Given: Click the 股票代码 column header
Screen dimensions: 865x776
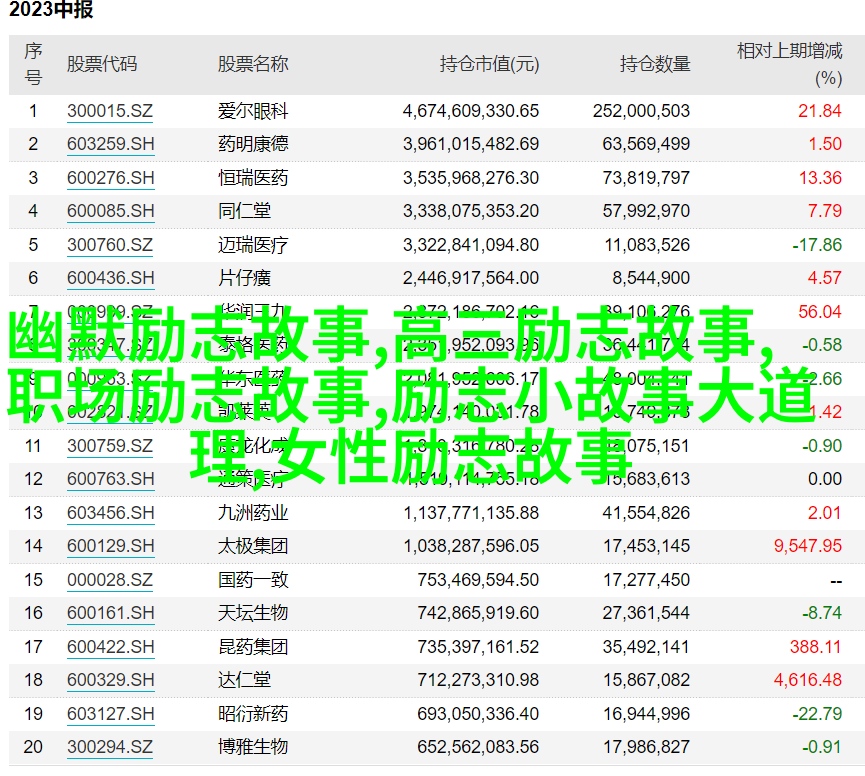Looking at the screenshot, I should 102,64.
